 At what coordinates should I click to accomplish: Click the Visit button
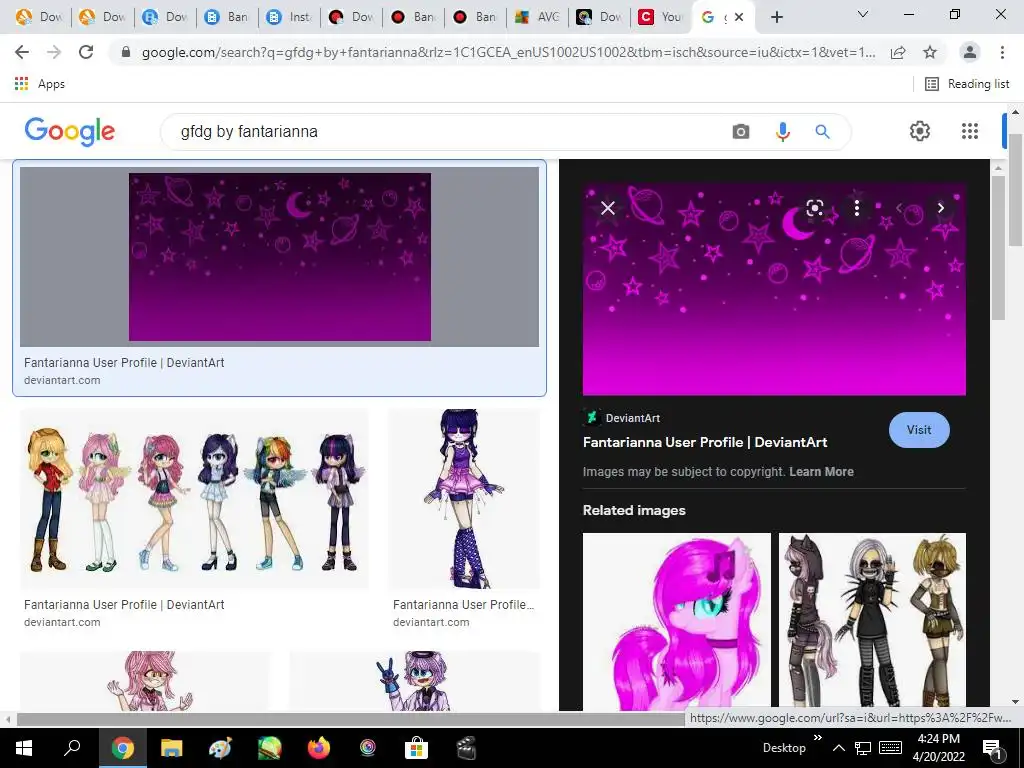click(919, 430)
